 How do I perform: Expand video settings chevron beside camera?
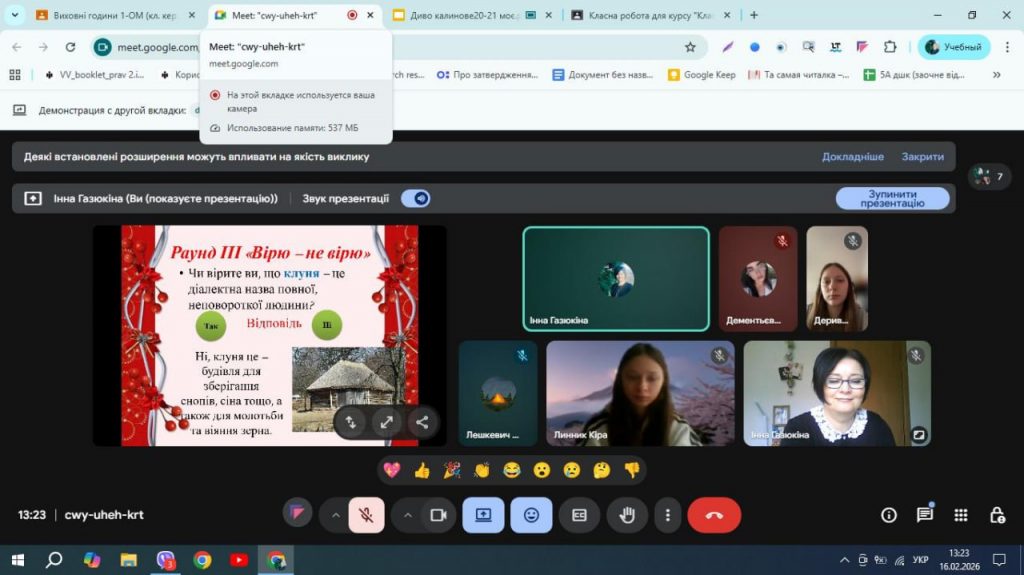pyautogui.click(x=407, y=515)
